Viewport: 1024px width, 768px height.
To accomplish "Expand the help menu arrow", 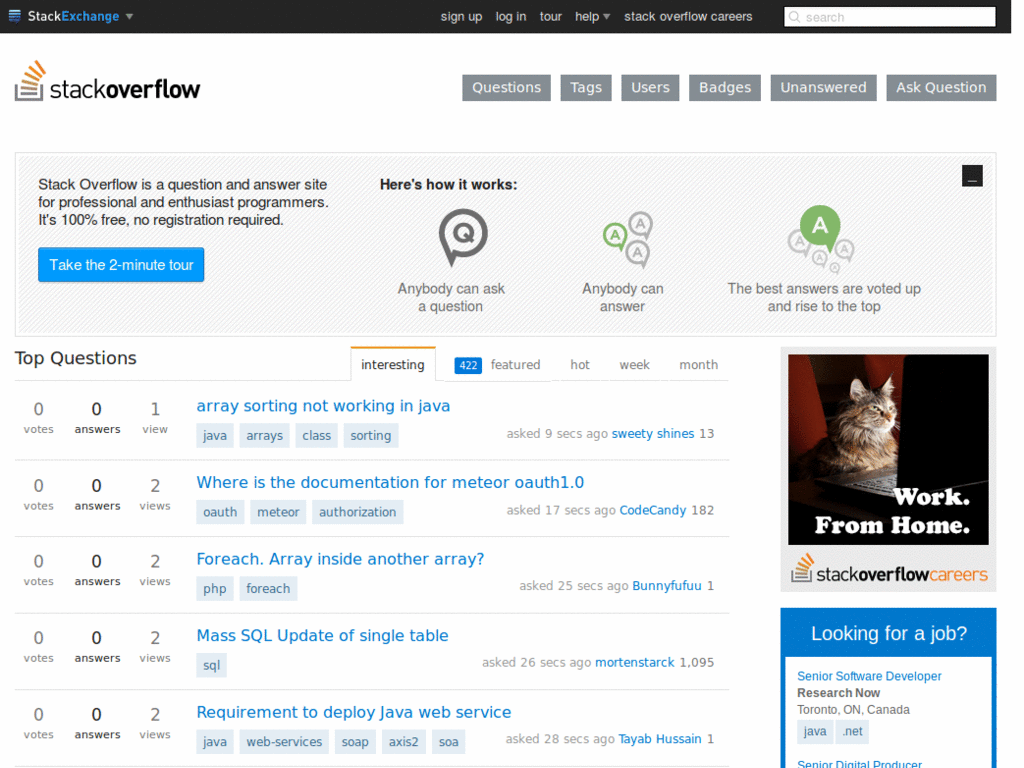I will pos(607,16).
